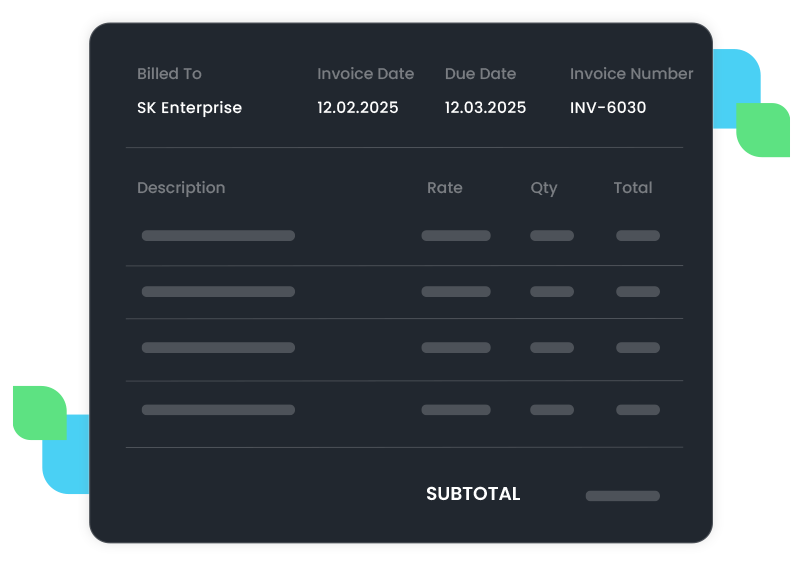Click the Total column header
Image resolution: width=804 pixels, height=567 pixels.
[x=632, y=188]
